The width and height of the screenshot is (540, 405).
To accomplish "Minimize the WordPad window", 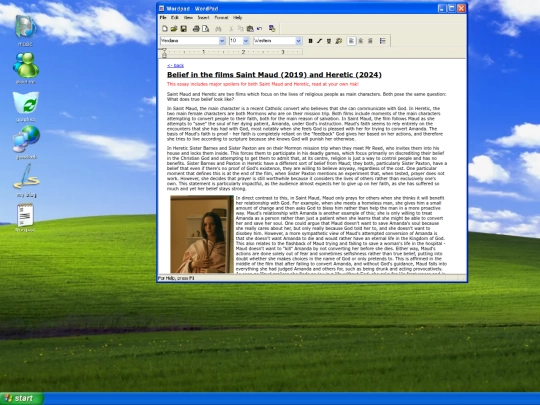I will point(442,8).
